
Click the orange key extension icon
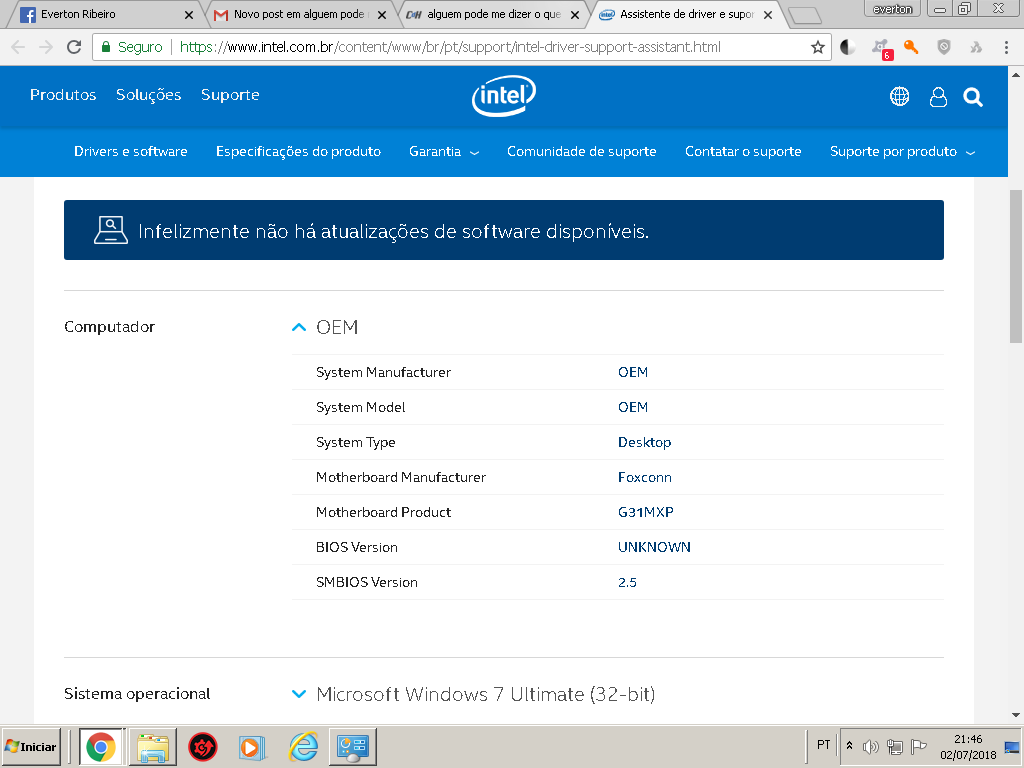tap(911, 47)
